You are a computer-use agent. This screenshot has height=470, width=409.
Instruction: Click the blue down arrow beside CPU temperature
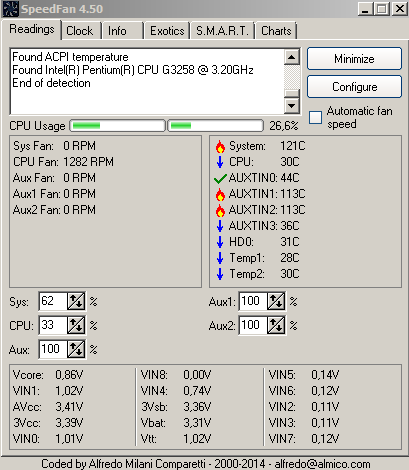220,162
